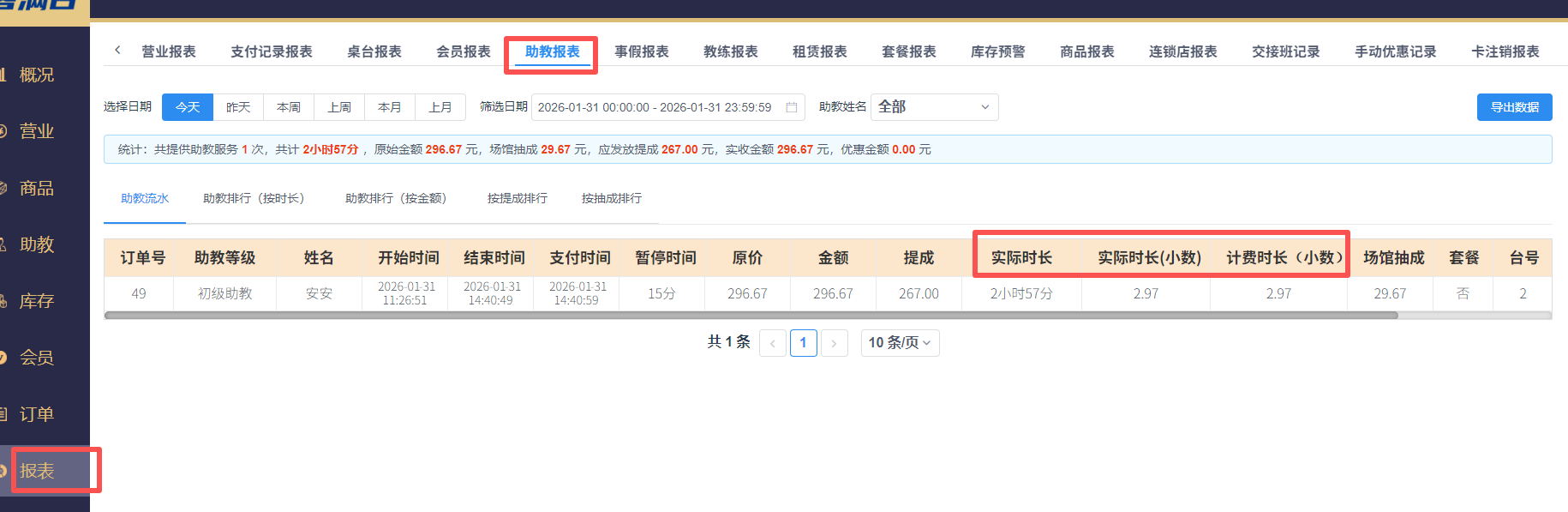
Task: Switch to 商品报表 tab
Action: pos(1087,51)
